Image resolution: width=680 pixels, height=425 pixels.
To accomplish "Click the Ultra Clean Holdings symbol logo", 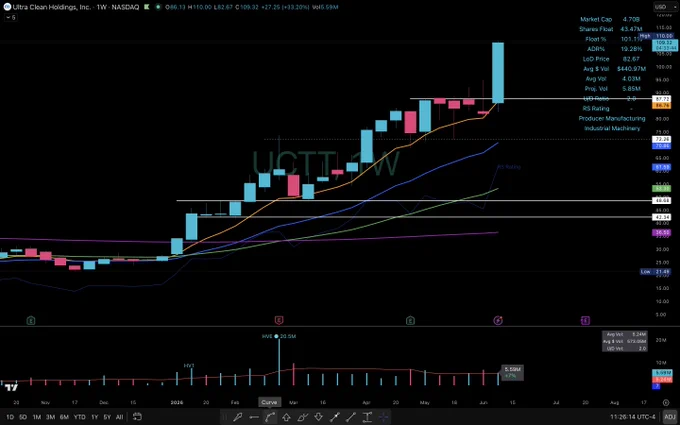I will (x=7, y=7).
